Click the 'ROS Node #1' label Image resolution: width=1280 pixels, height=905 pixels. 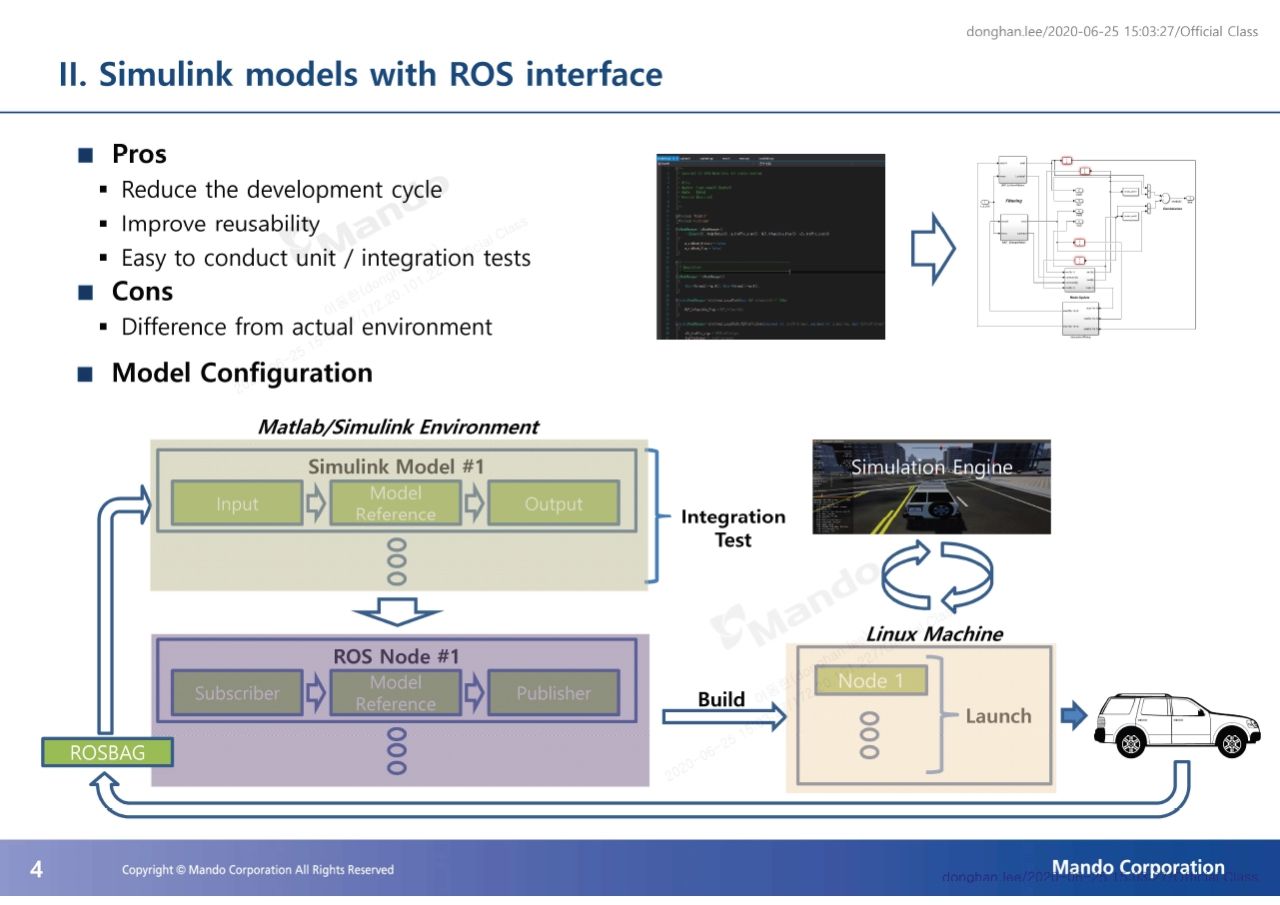coord(396,656)
